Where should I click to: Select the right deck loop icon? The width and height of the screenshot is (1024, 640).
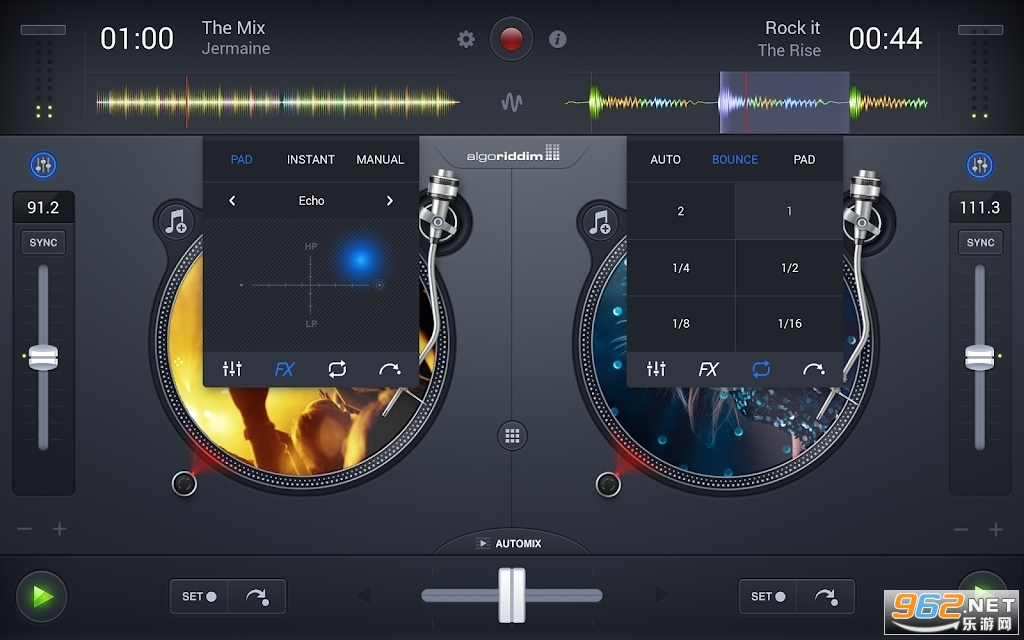click(x=762, y=369)
